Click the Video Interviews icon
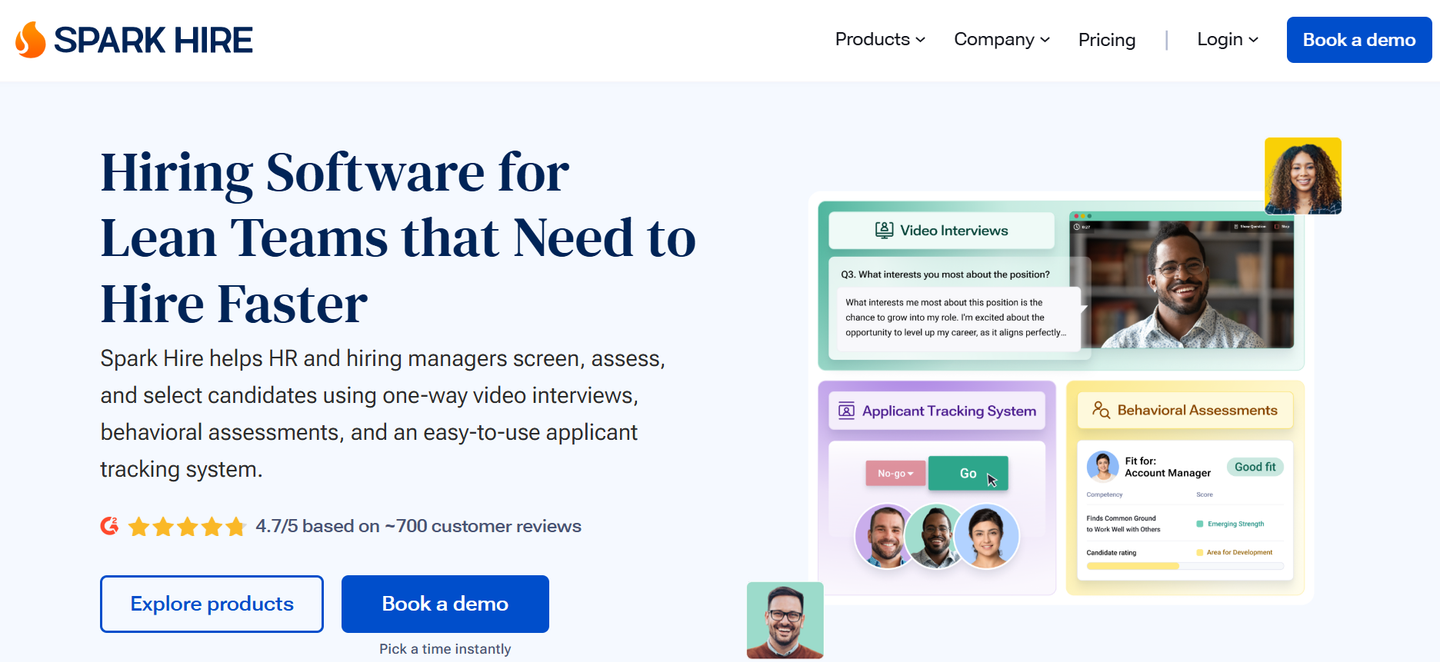The height and width of the screenshot is (662, 1440). tap(884, 230)
